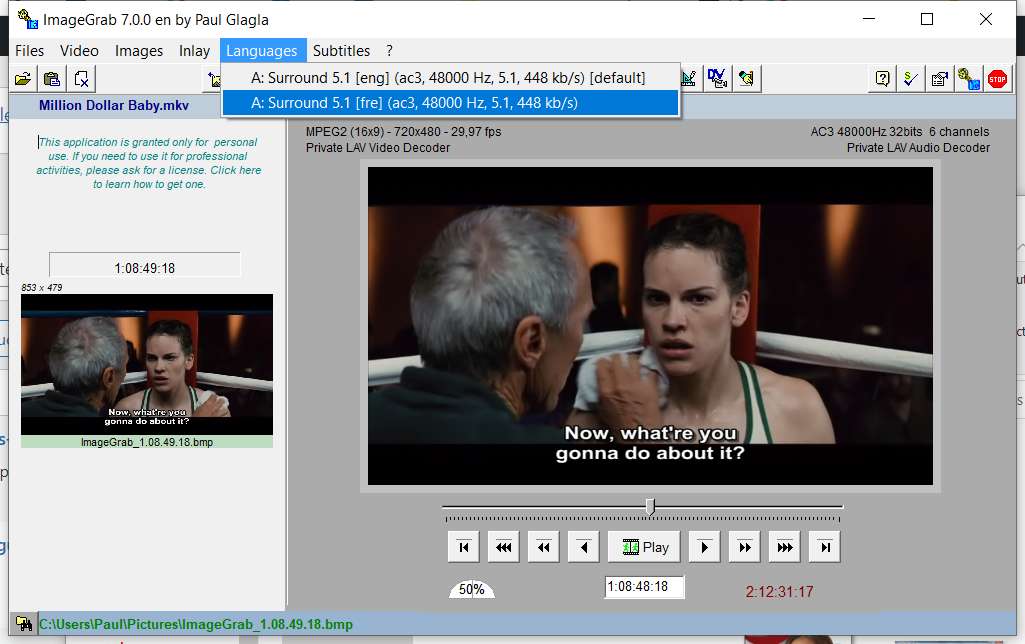Step back one frame with single left arrow
The width and height of the screenshot is (1025, 644).
(x=584, y=547)
